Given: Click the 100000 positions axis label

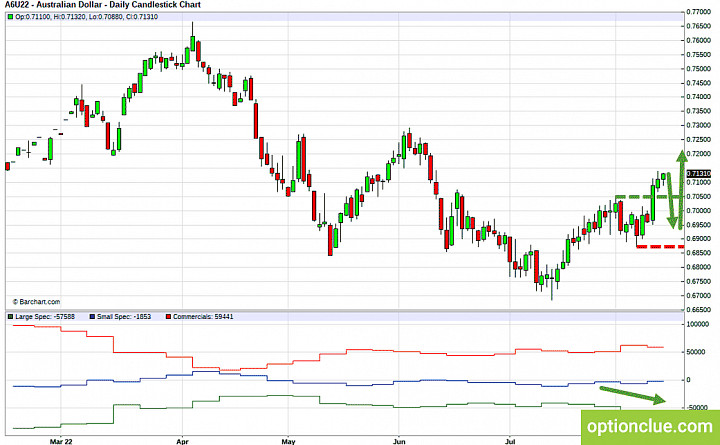Looking at the screenshot, I should (x=698, y=324).
